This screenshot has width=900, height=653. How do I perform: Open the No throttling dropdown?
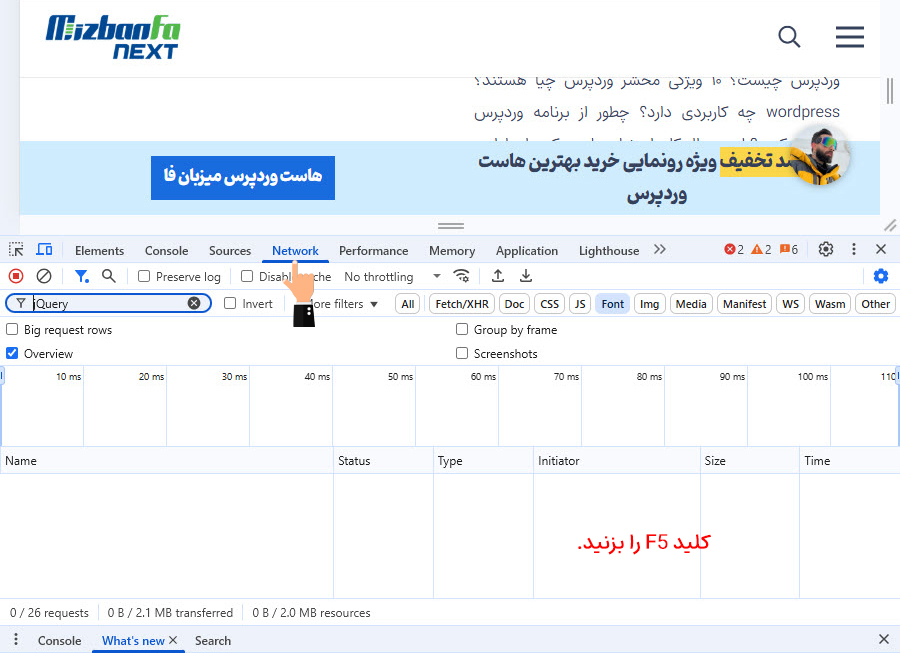pos(392,277)
